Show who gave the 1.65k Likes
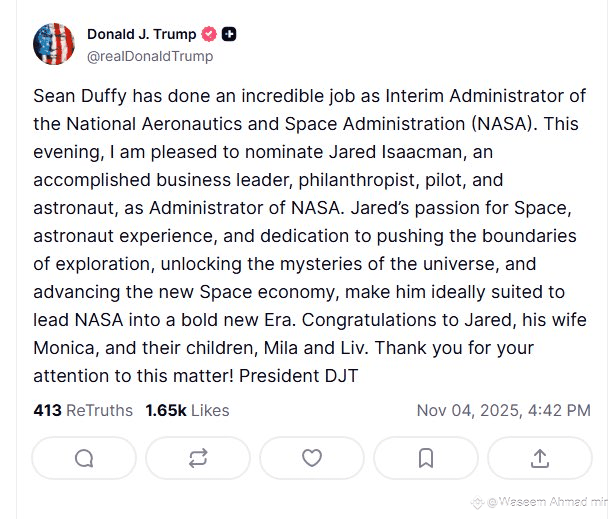615x519 pixels. point(187,410)
